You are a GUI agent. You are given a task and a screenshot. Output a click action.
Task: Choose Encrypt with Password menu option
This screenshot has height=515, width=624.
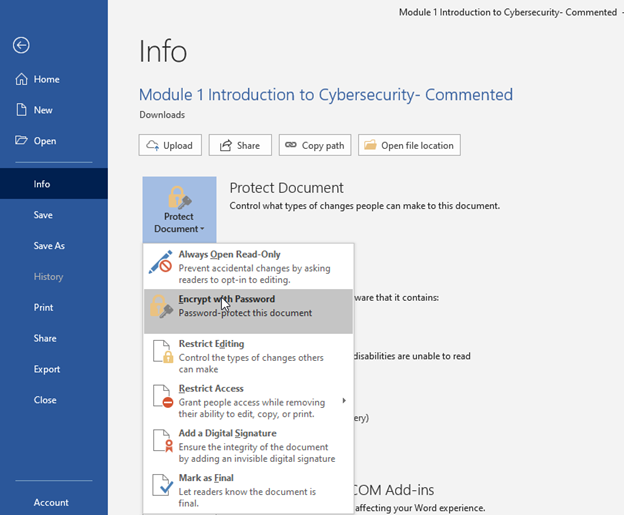point(248,311)
